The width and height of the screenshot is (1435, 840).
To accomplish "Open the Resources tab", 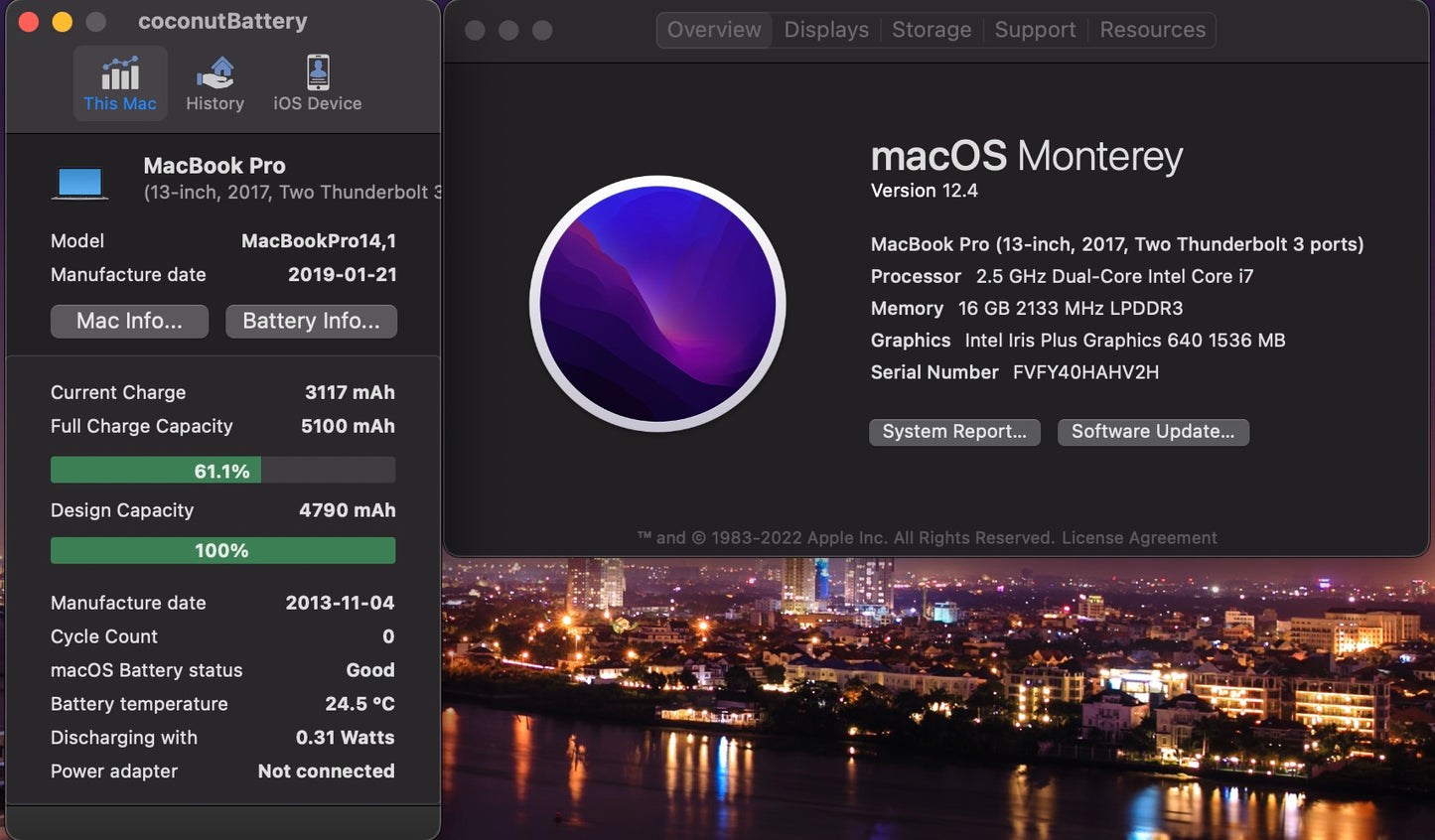I will 1152,29.
